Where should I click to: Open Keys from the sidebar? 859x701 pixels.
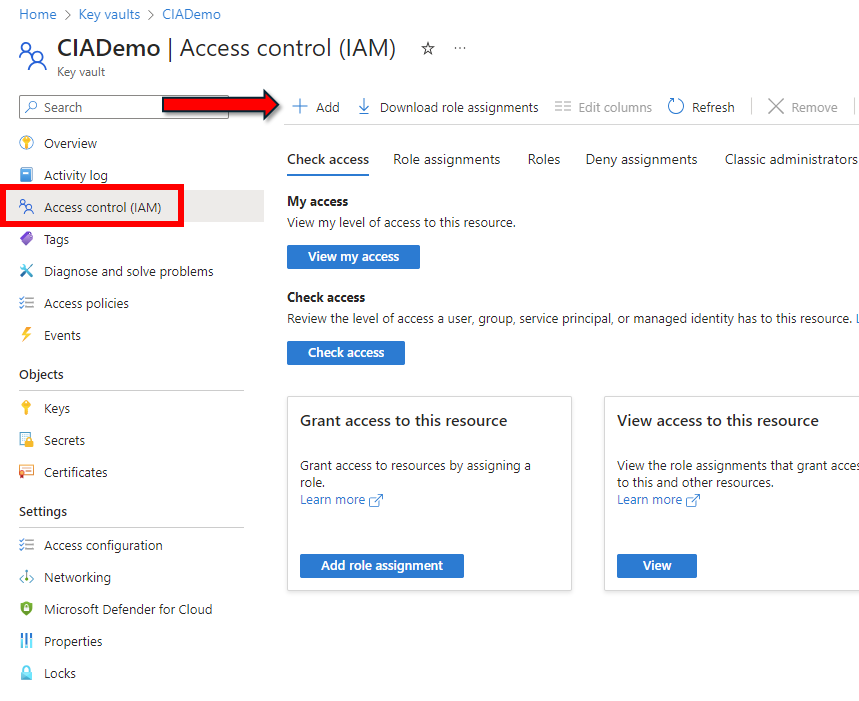tap(57, 408)
